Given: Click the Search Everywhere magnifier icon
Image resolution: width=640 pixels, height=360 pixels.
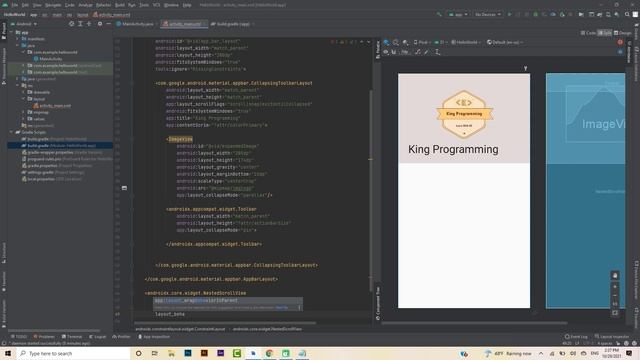Looking at the screenshot, I should (627, 14).
